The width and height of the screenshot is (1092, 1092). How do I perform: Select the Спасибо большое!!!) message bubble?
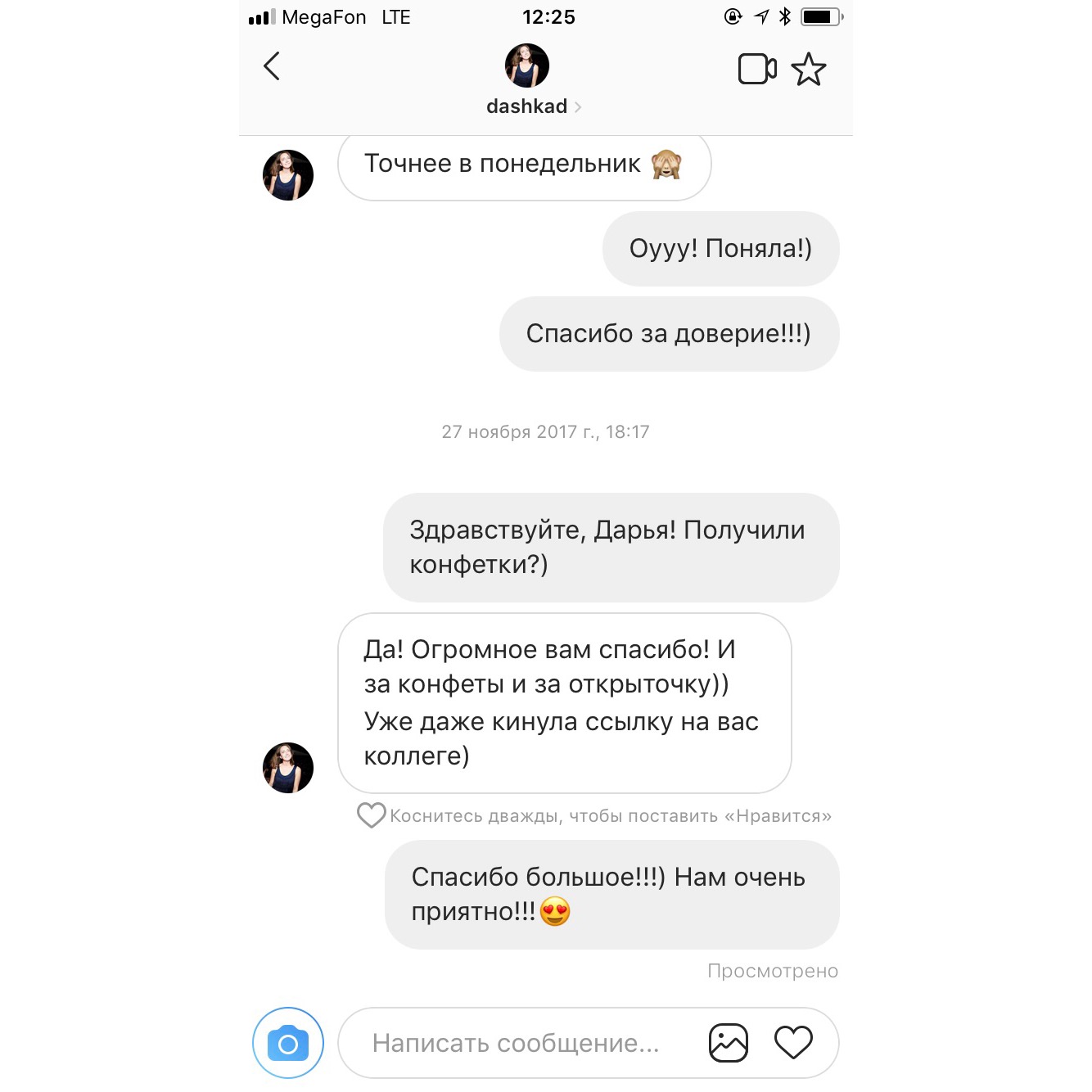pyautogui.click(x=612, y=895)
